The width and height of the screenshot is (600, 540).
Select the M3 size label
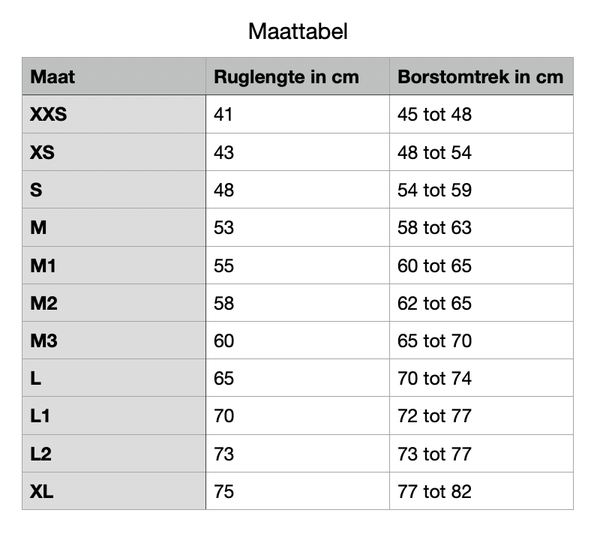[44, 341]
